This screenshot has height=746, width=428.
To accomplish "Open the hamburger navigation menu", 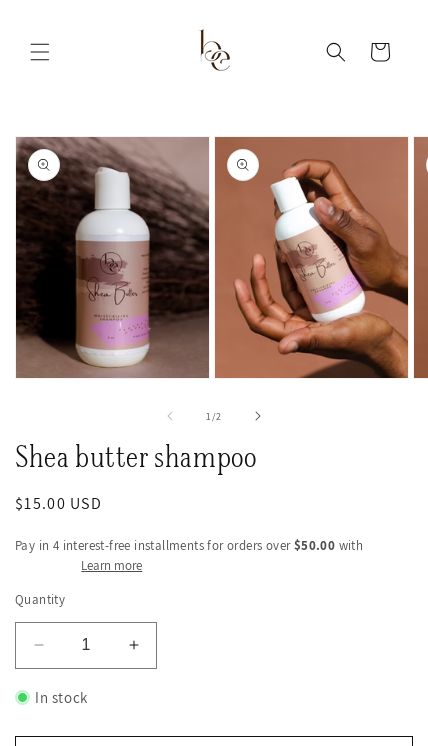I will [x=40, y=52].
